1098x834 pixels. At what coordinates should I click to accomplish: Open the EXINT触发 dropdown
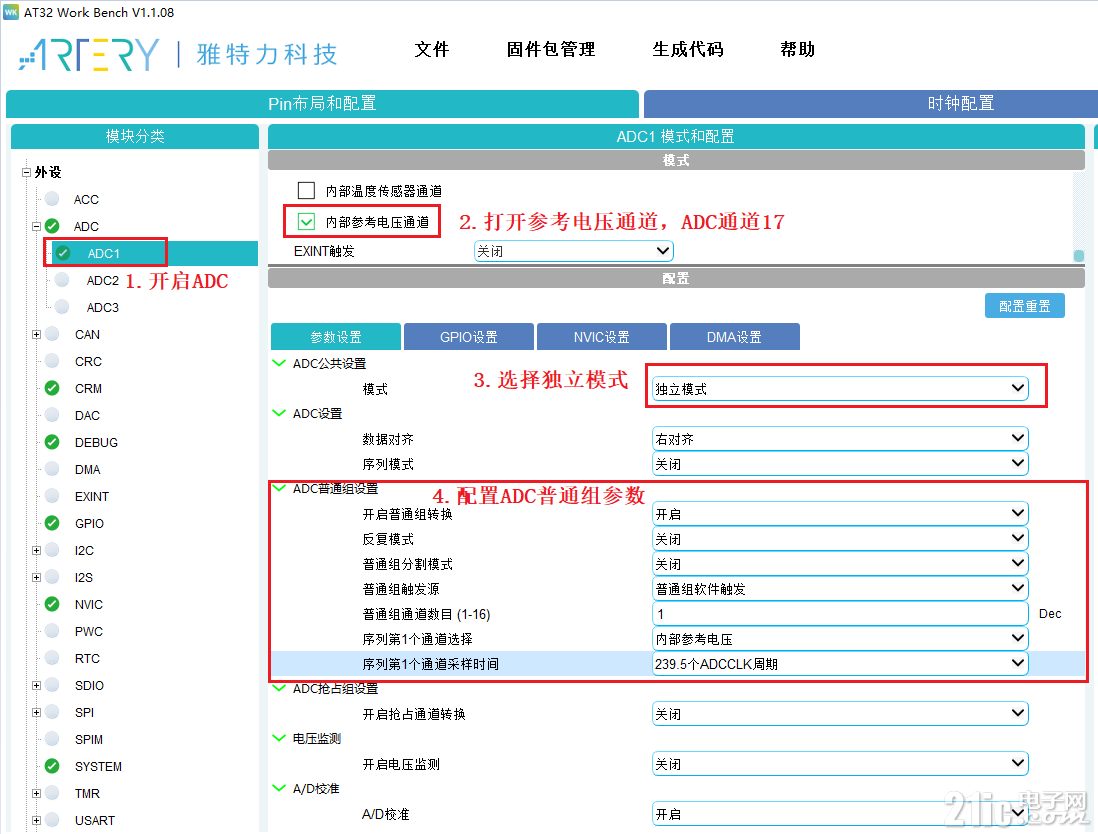574,251
